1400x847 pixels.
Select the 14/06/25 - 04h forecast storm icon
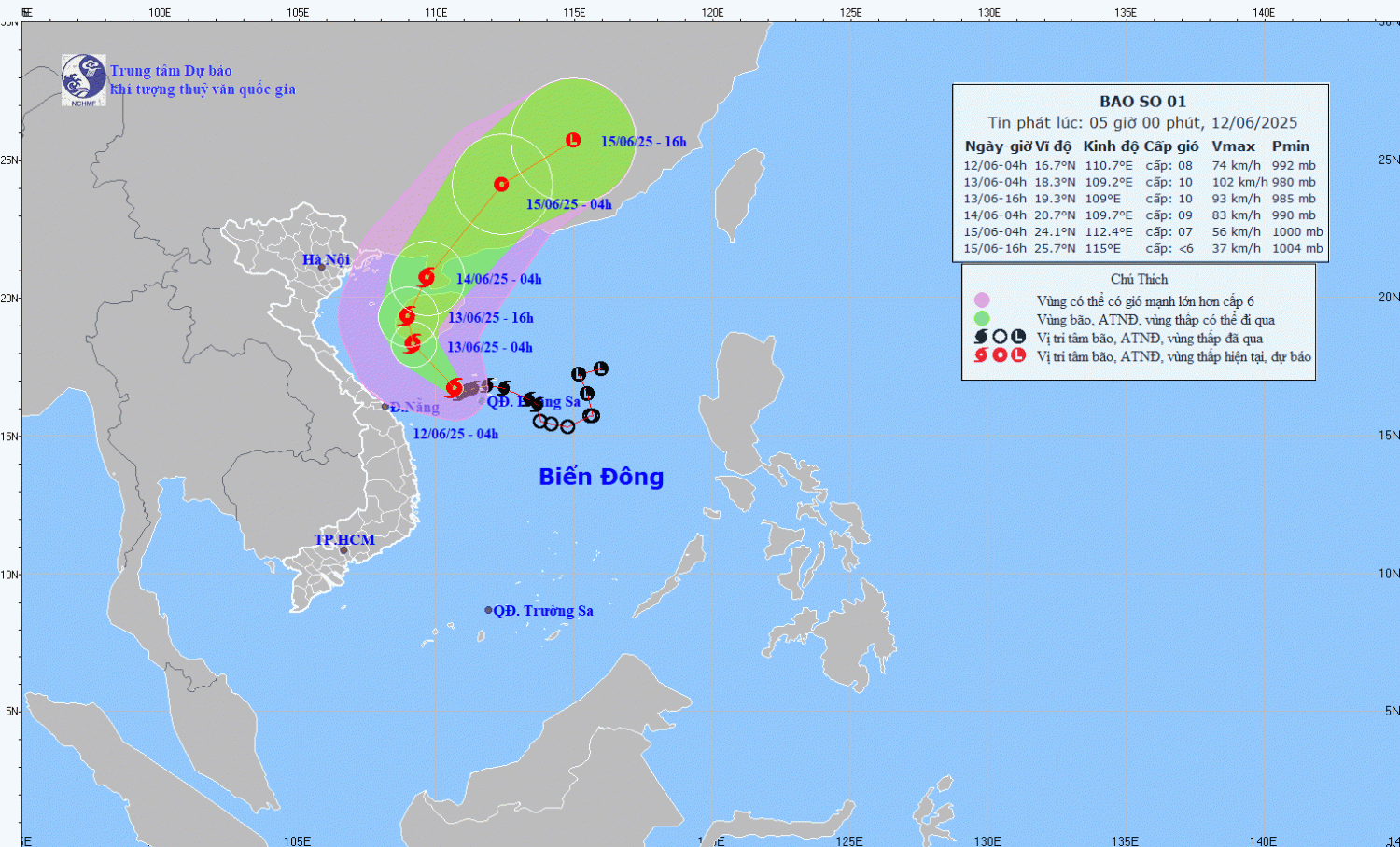427,277
